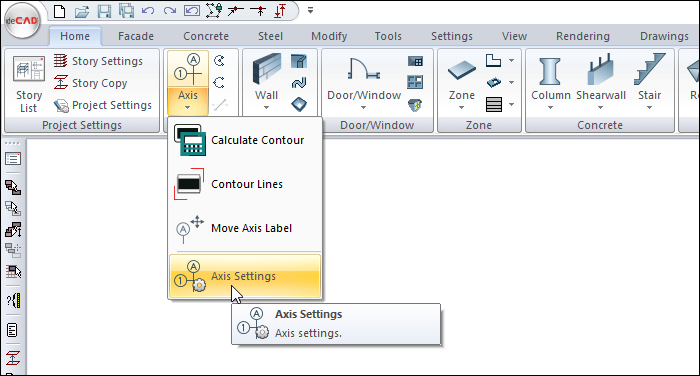Screen dimensions: 700x376
Task: Select the circular axis icon beside Axis
Action: (x=219, y=60)
